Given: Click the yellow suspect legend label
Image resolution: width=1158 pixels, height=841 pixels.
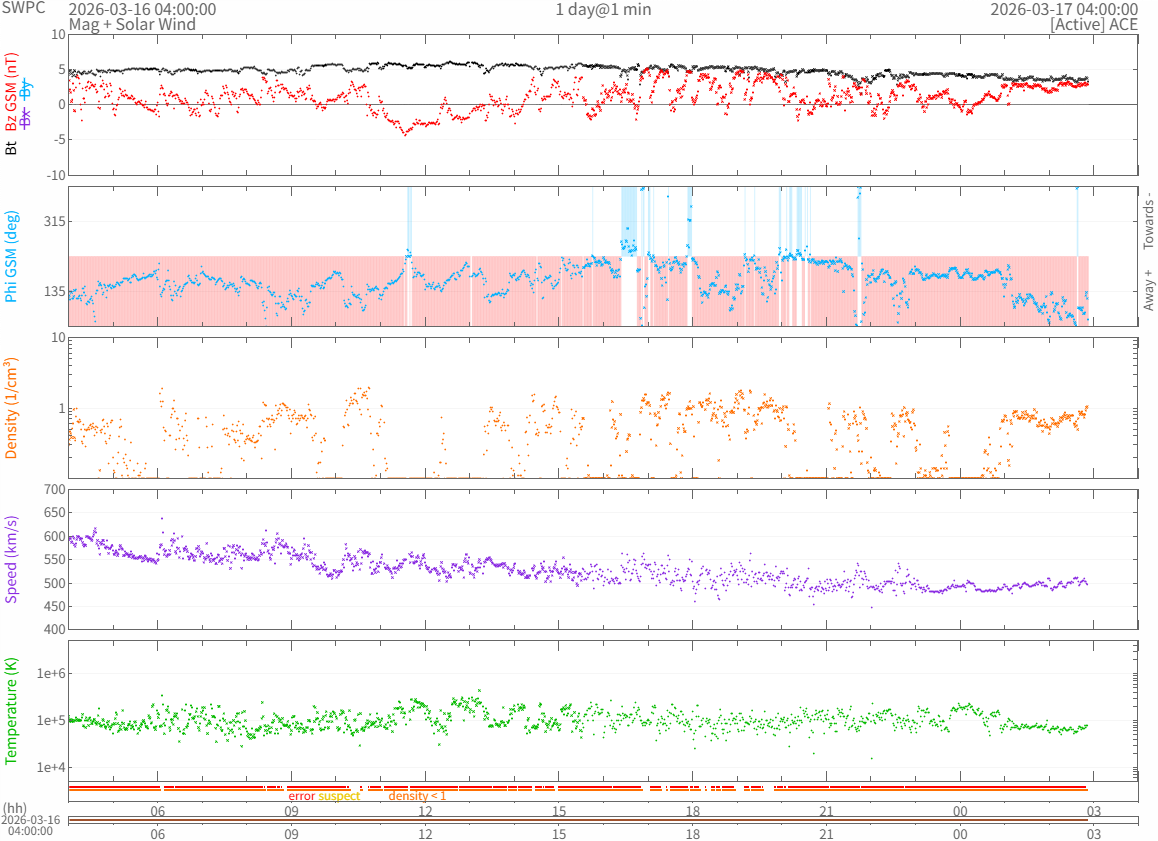Looking at the screenshot, I should coord(339,796).
